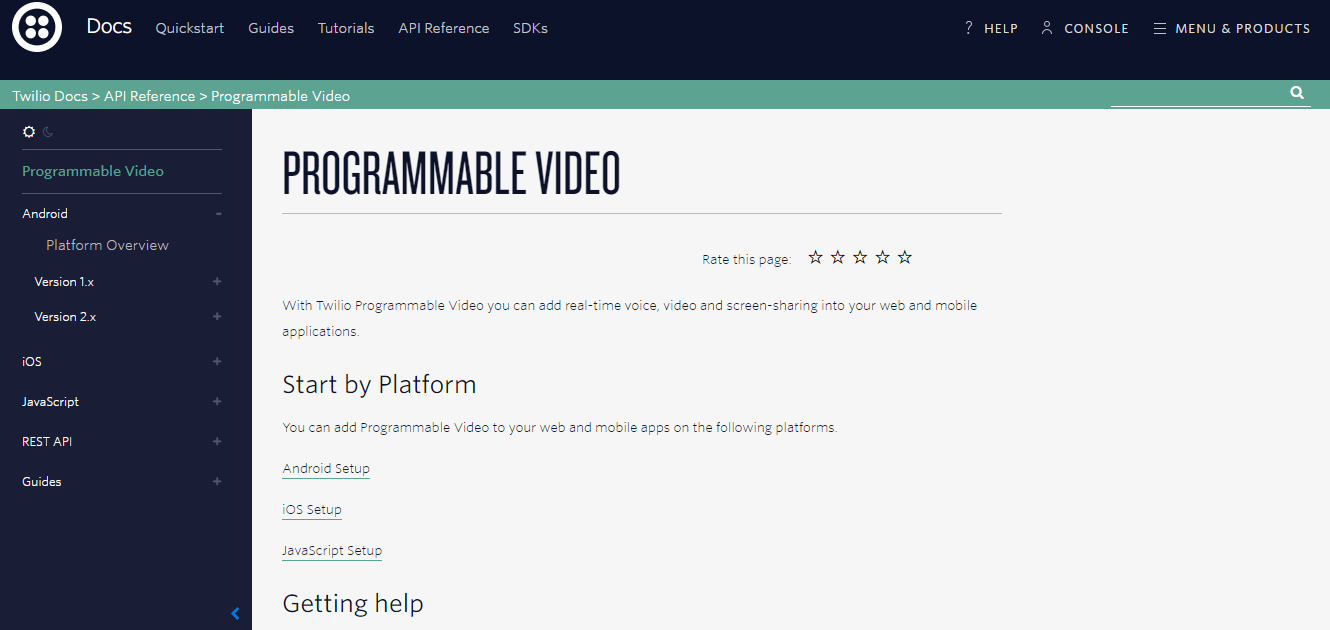
Task: Click the PROGRAMMABLE VIDEO page title
Action: click(452, 173)
